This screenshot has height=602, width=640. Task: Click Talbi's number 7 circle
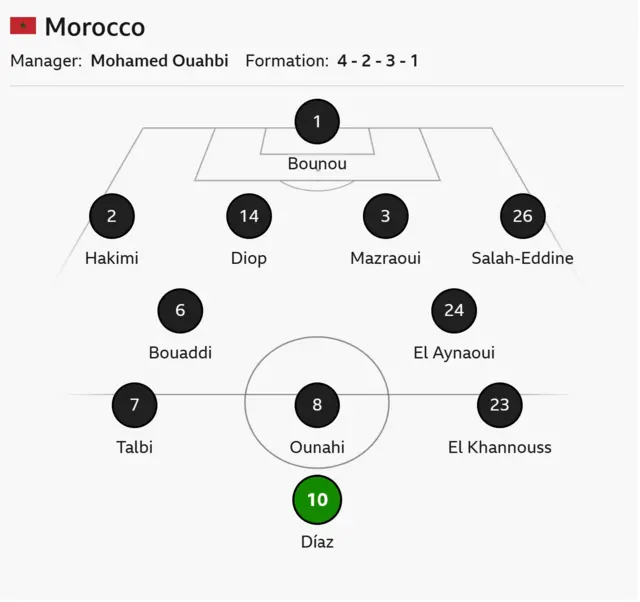coord(134,405)
